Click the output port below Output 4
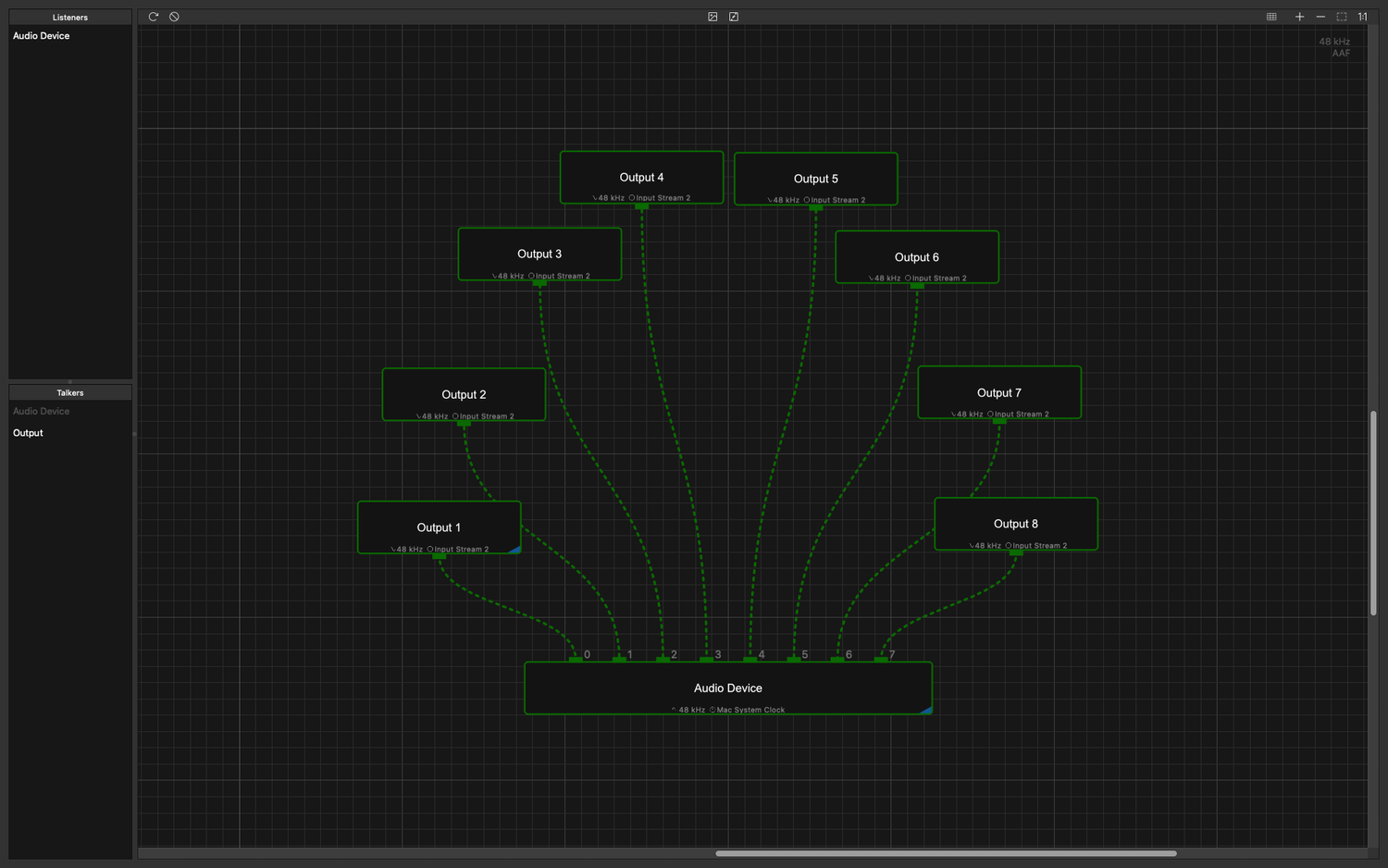The height and width of the screenshot is (868, 1388). coord(641,206)
